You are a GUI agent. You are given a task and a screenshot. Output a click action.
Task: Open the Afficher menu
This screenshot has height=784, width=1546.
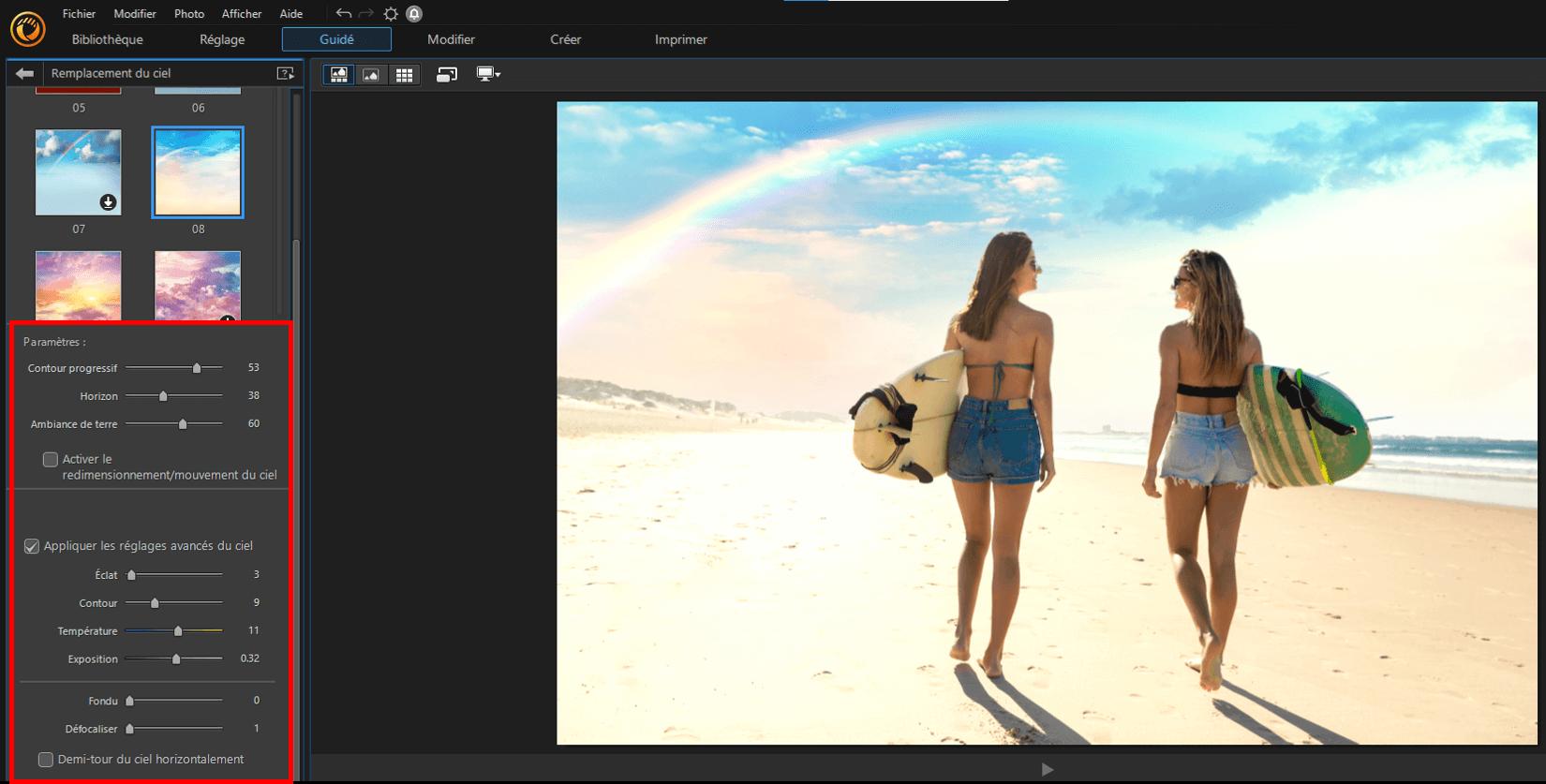[x=242, y=14]
